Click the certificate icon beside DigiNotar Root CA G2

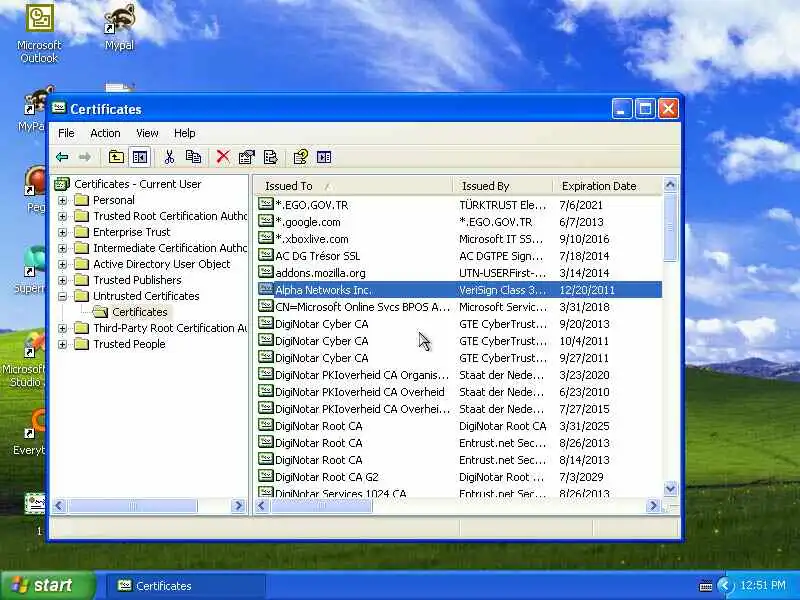(265, 476)
